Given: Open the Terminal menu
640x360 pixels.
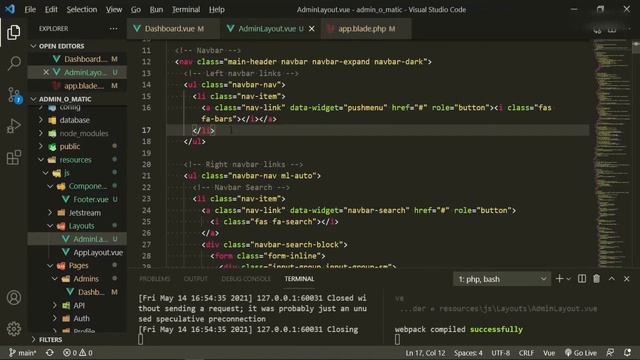Looking at the screenshot, I should click(186, 9).
